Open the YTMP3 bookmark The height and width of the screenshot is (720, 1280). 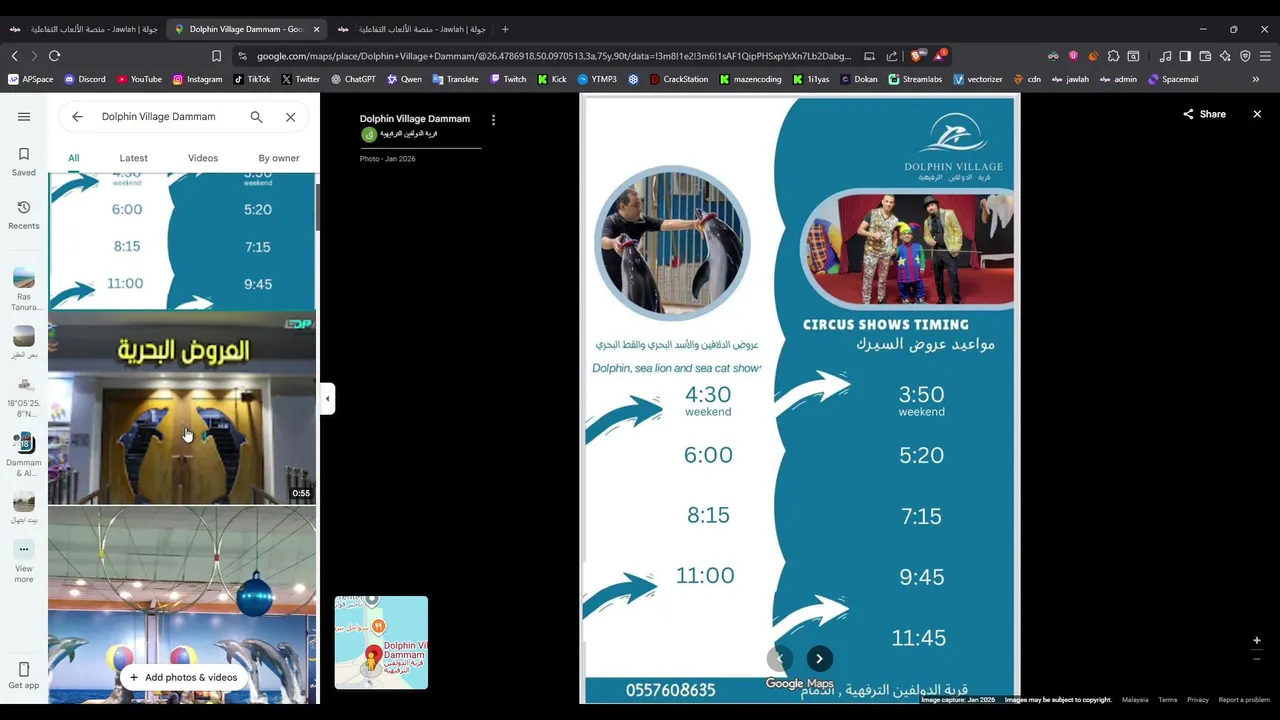(x=597, y=79)
